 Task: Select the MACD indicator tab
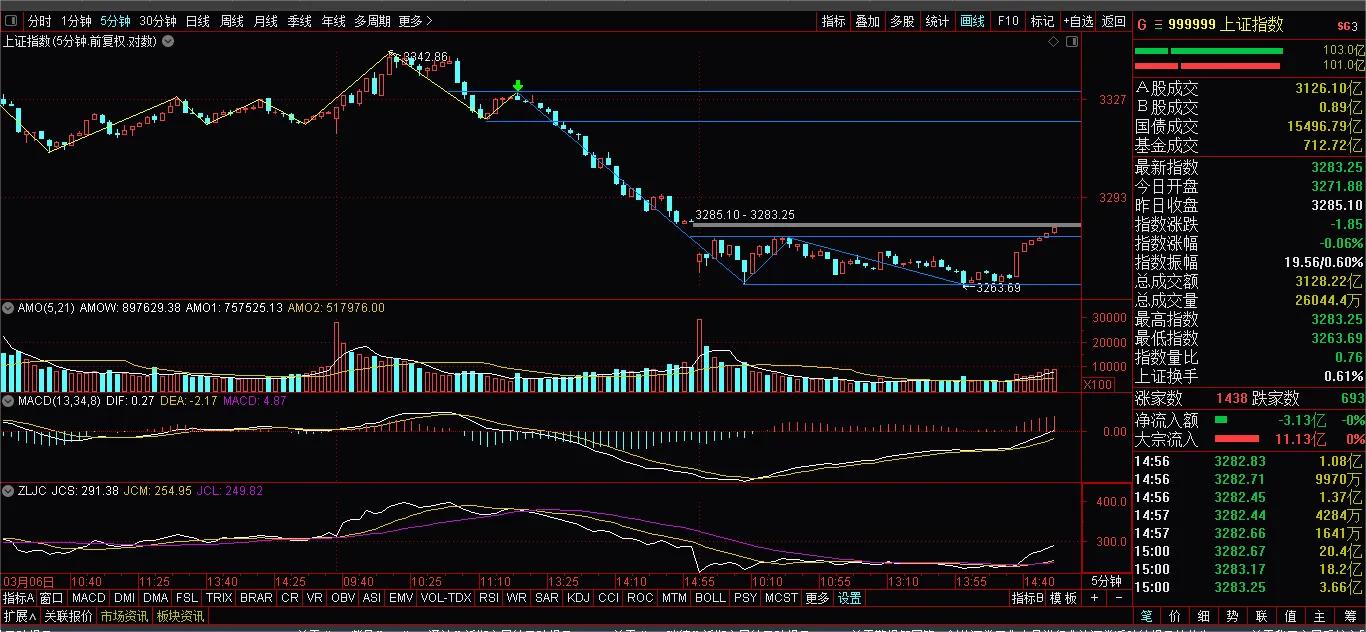pyautogui.click(x=89, y=598)
